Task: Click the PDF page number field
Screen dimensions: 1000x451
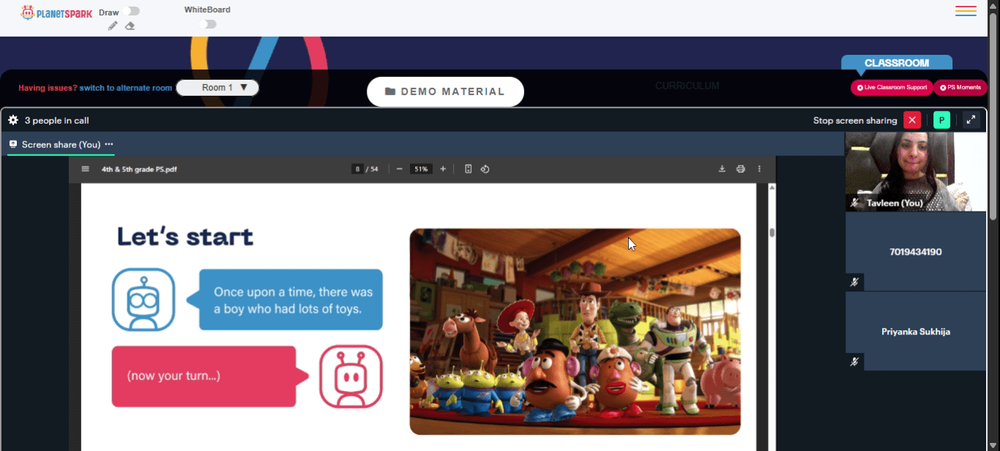Action: (358, 169)
